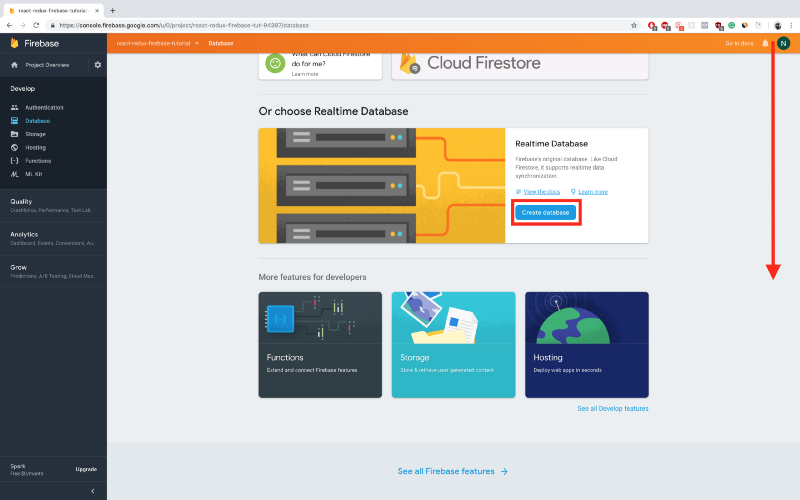
Task: Click Go to docs
Action: click(x=739, y=43)
